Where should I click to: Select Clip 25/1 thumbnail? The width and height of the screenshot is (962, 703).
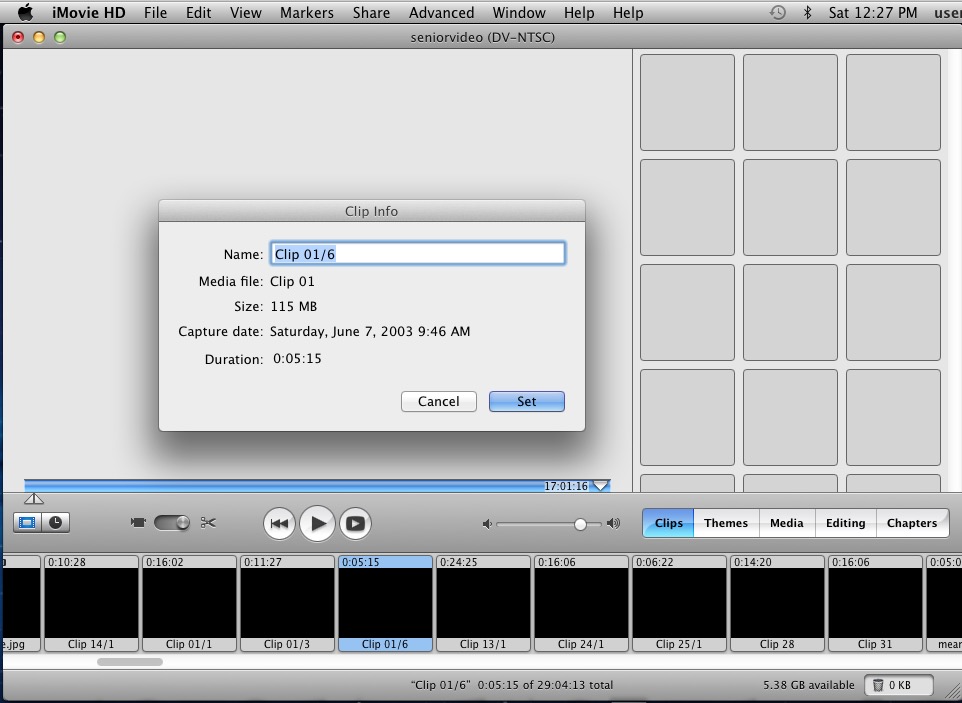[x=679, y=603]
